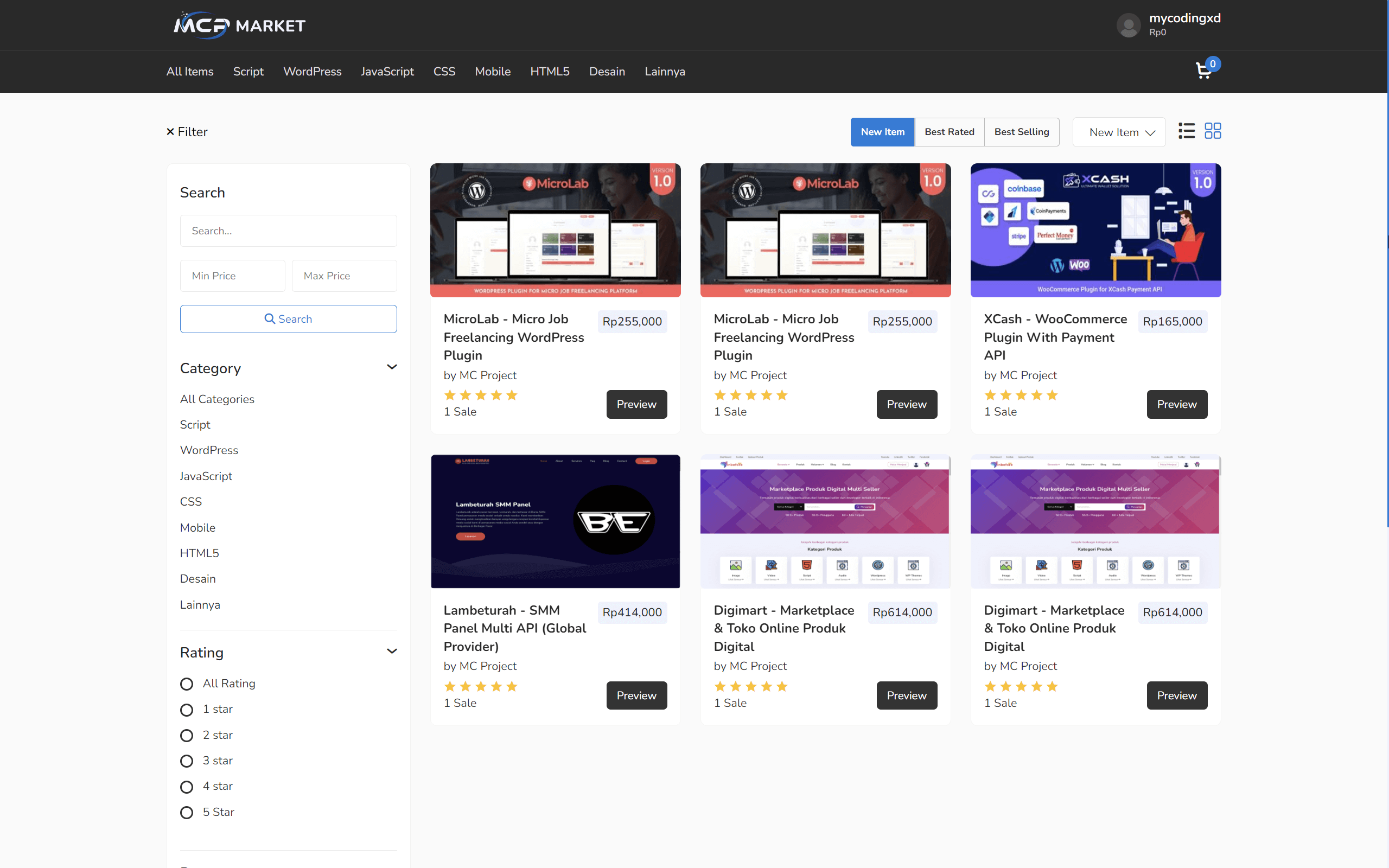Filter by All Categories in sidebar
The height and width of the screenshot is (868, 1389).
[217, 399]
